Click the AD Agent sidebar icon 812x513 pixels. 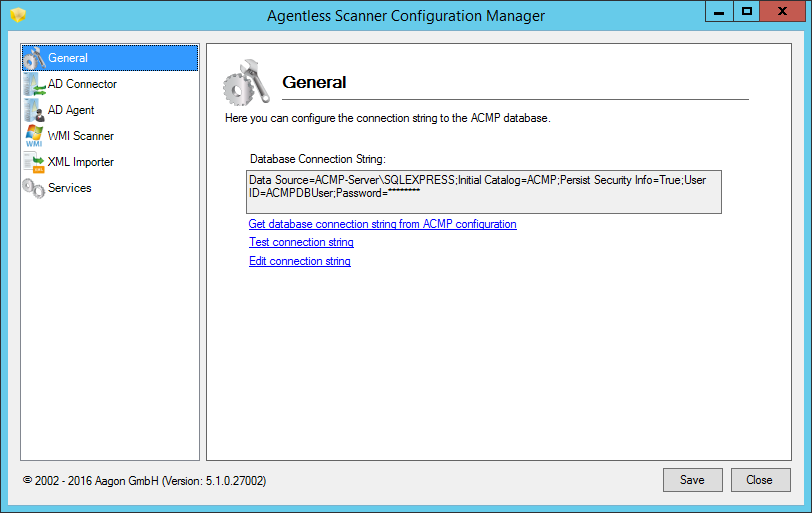click(x=34, y=110)
